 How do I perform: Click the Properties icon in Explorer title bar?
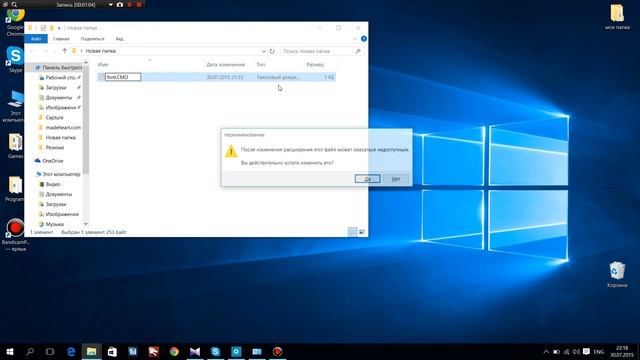coord(43,28)
